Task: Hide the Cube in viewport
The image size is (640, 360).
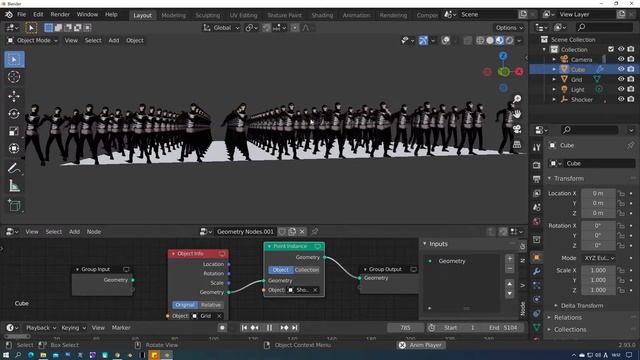Action: 621,69
